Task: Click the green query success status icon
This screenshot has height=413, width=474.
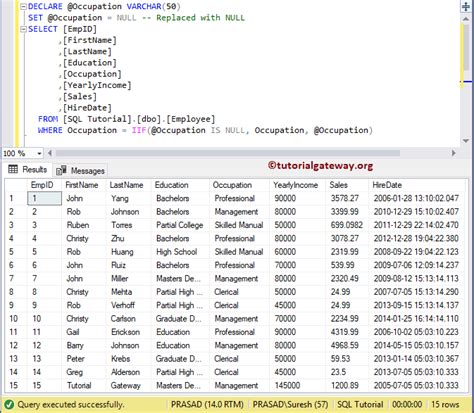Action: [9, 405]
